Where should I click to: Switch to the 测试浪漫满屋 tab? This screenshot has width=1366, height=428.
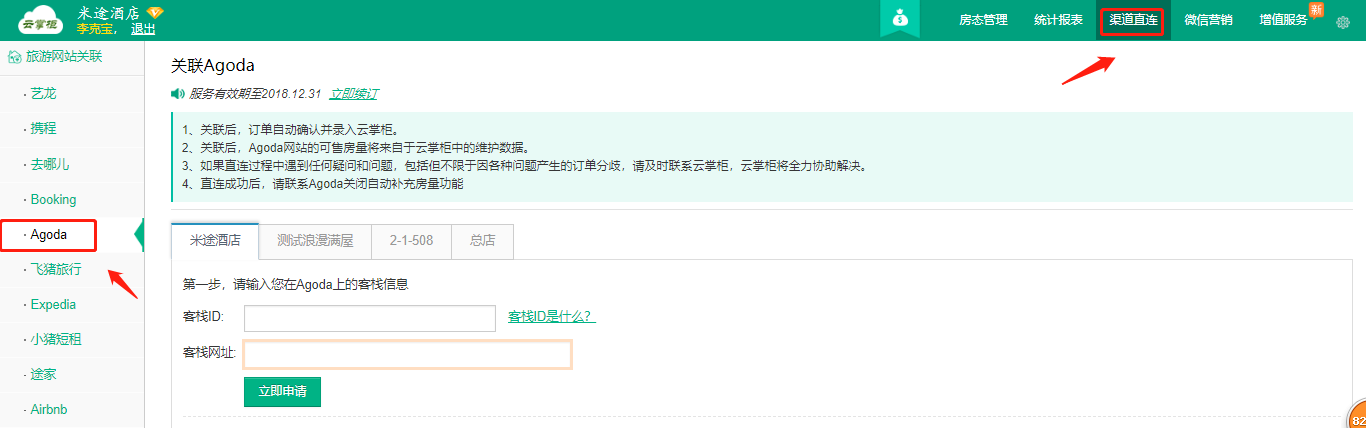click(315, 241)
